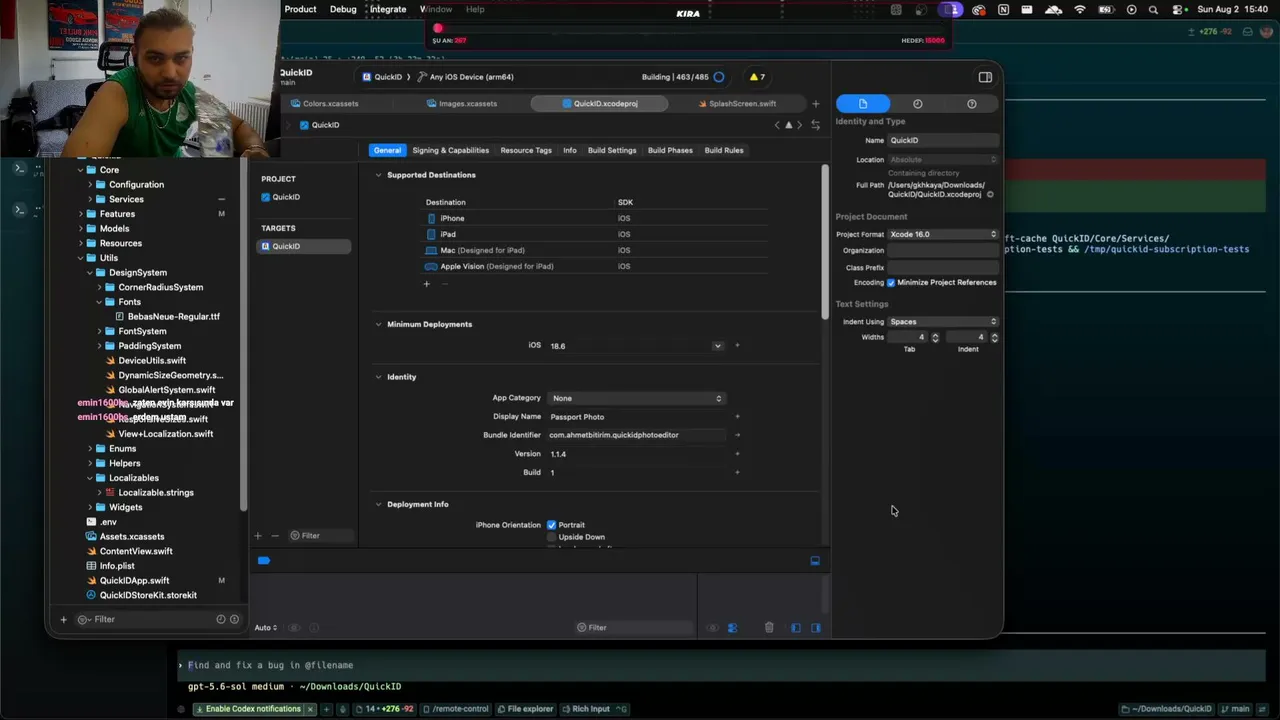Open the Debug menu
This screenshot has height=720, width=1280.
point(343,10)
